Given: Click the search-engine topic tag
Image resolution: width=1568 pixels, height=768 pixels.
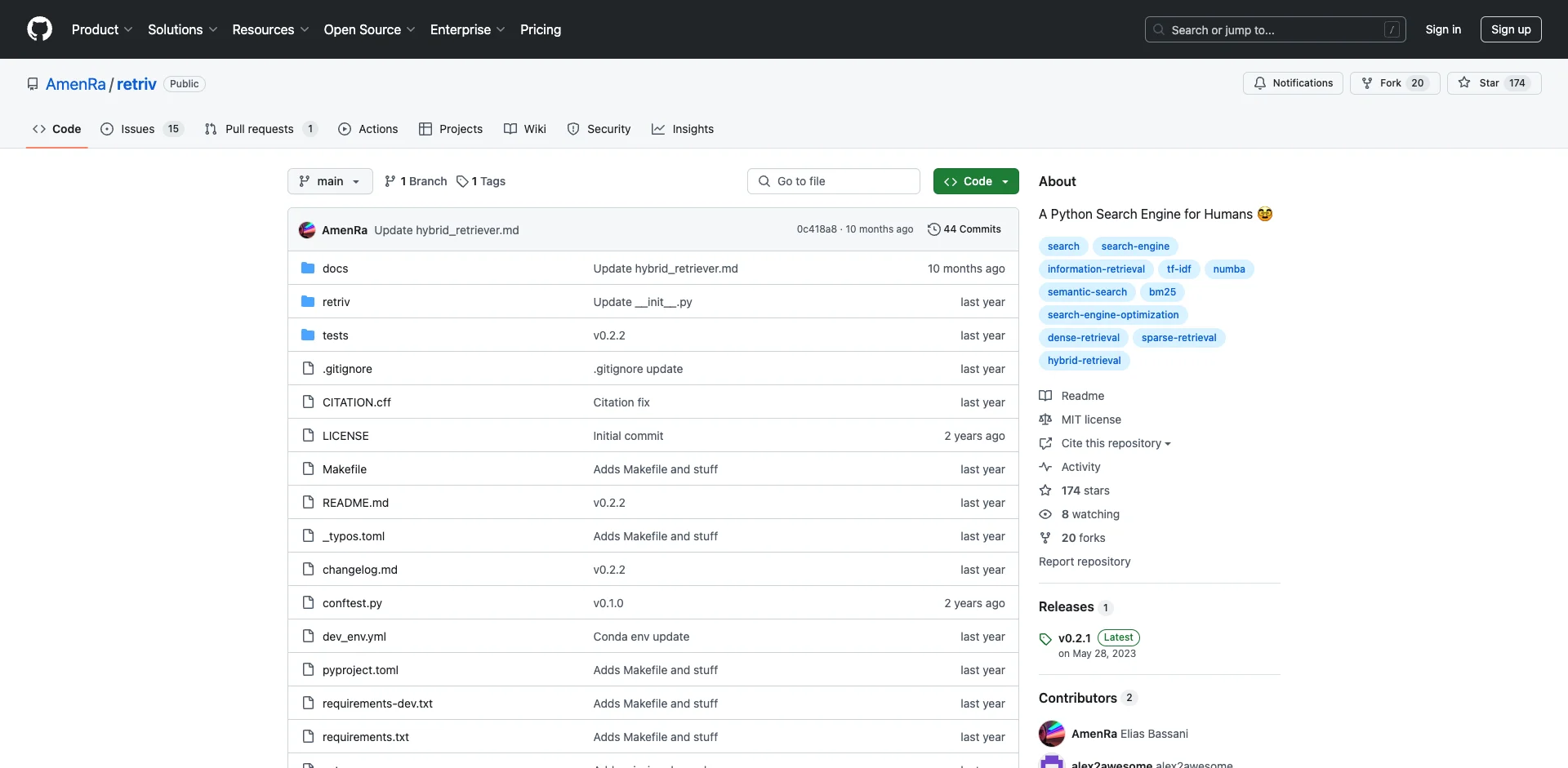Looking at the screenshot, I should pyautogui.click(x=1135, y=246).
